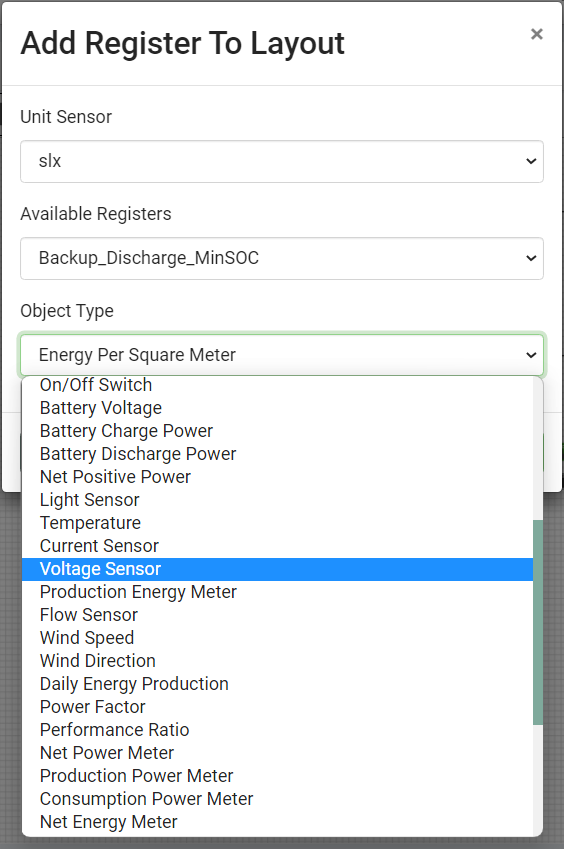
Task: Choose Daily Energy Production
Action: coord(278,684)
